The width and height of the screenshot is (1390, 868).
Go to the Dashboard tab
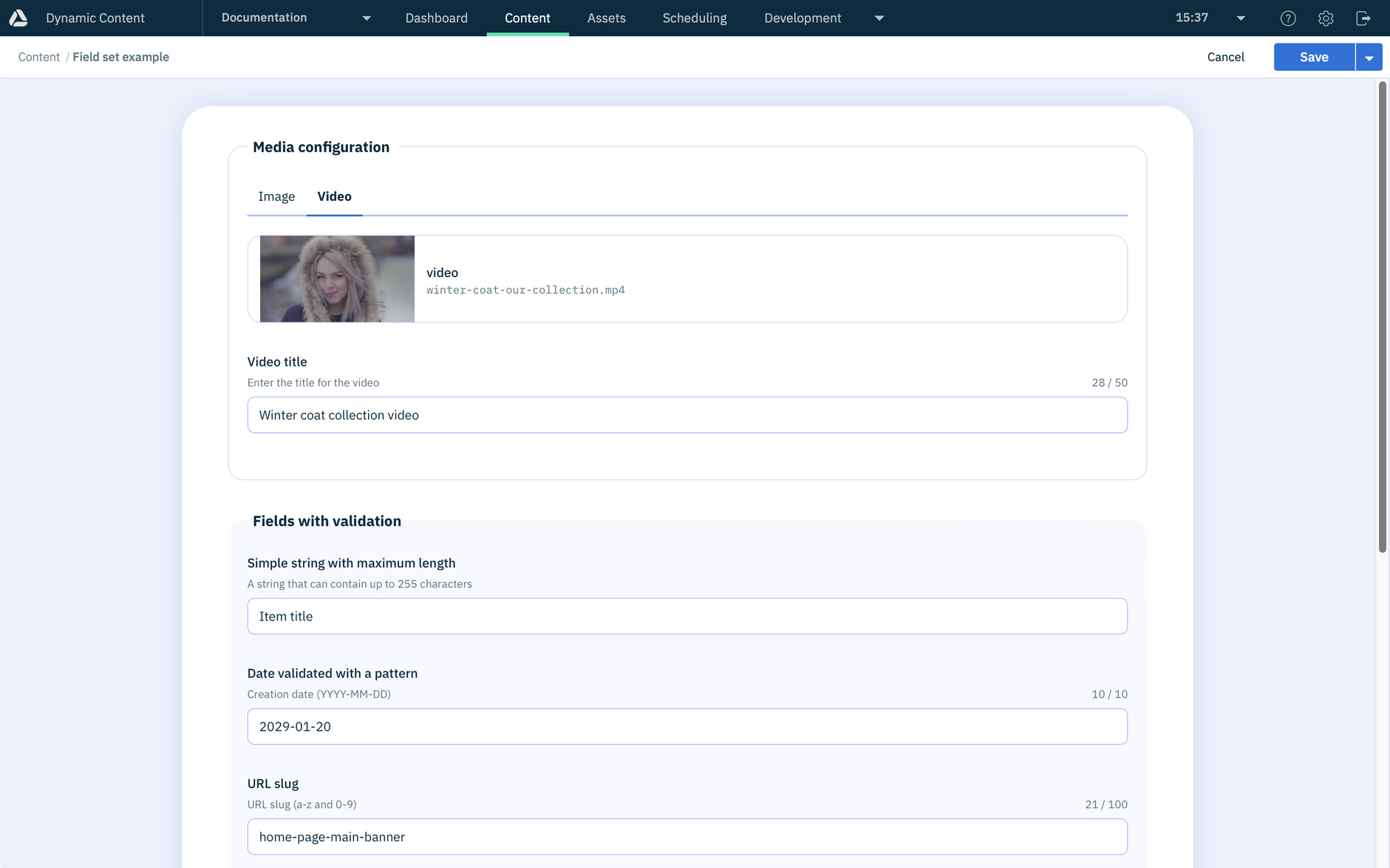pos(436,18)
